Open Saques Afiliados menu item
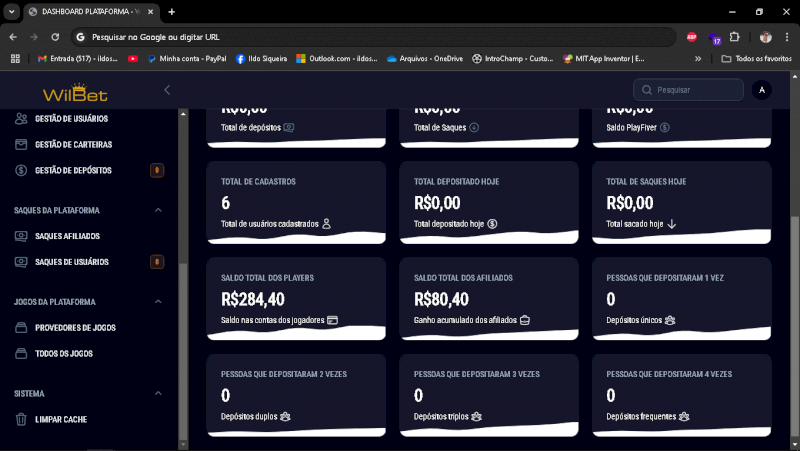800x451 pixels. (67, 237)
